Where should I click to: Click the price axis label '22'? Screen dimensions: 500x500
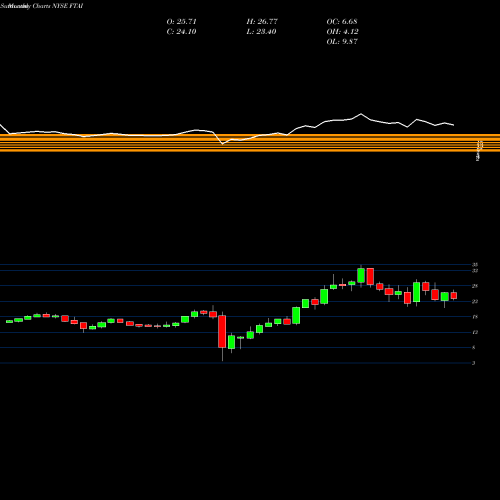[475, 301]
